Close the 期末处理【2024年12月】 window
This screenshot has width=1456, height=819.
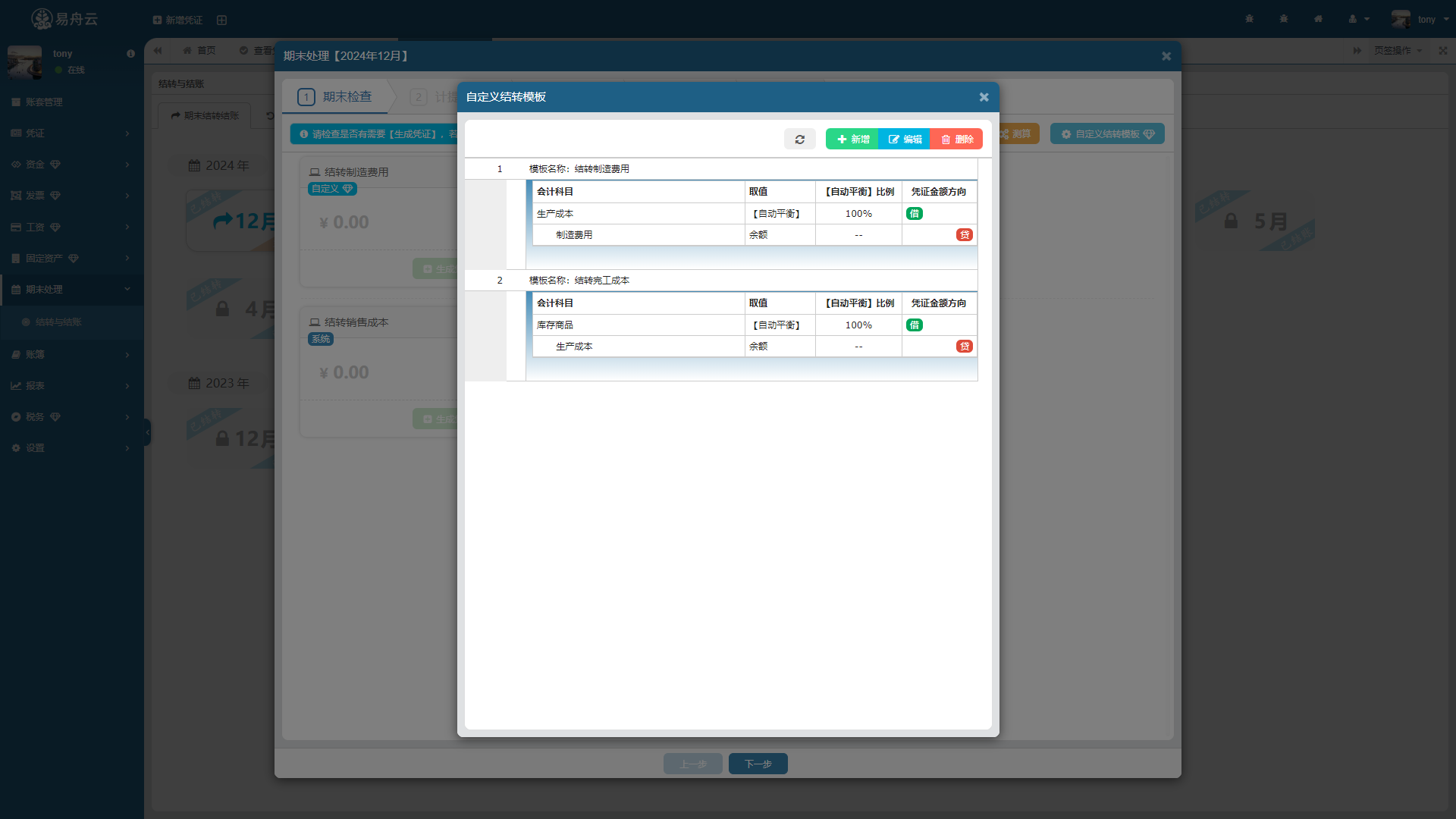[1166, 56]
